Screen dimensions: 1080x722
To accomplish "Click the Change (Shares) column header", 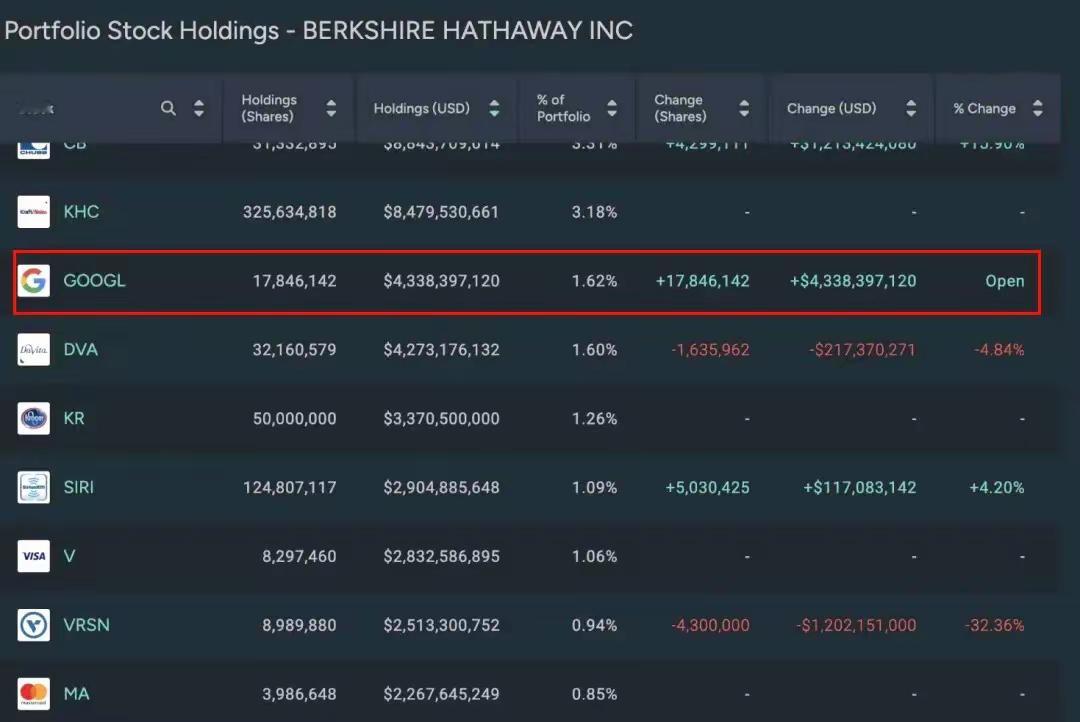I will tap(701, 108).
